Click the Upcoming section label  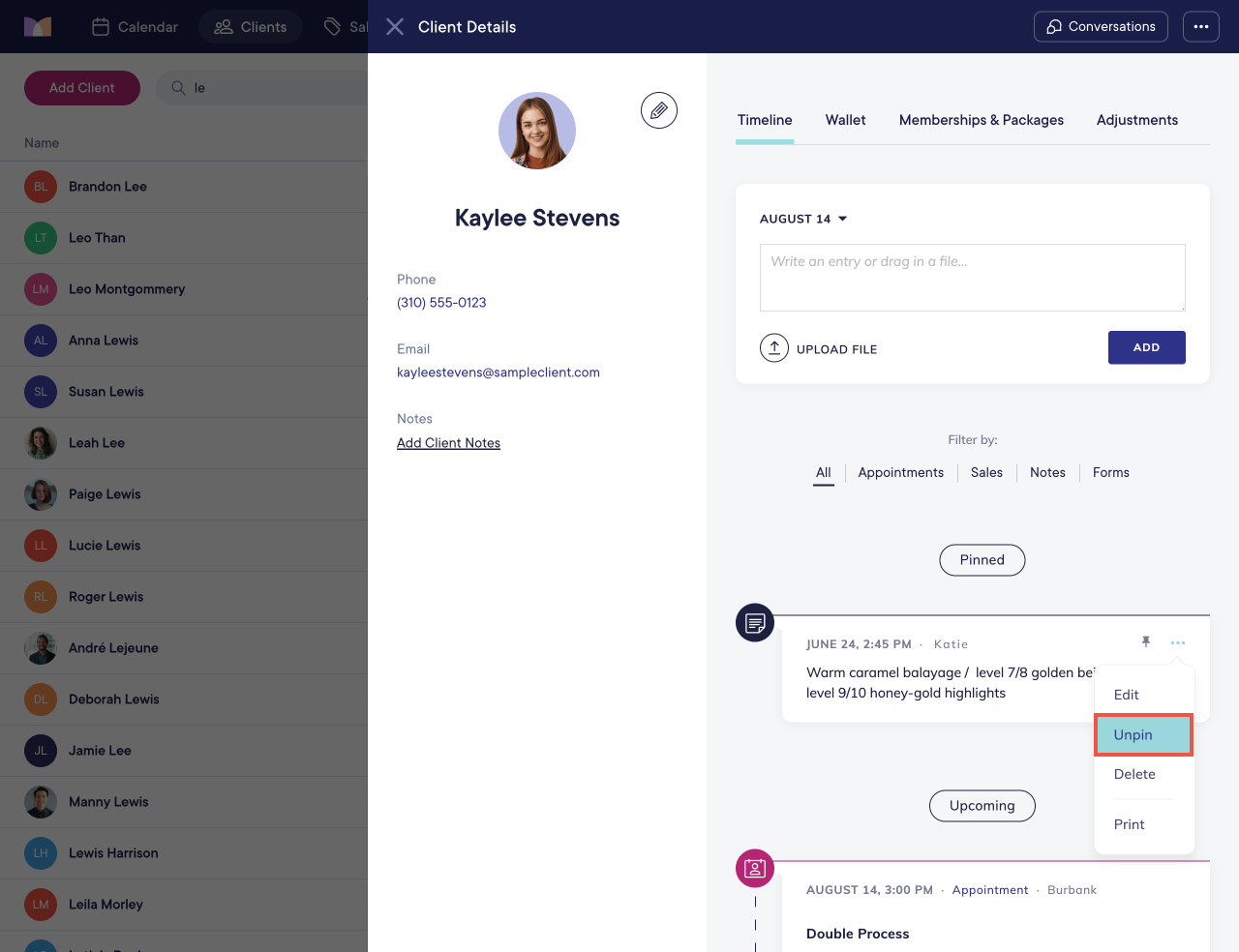click(x=982, y=806)
